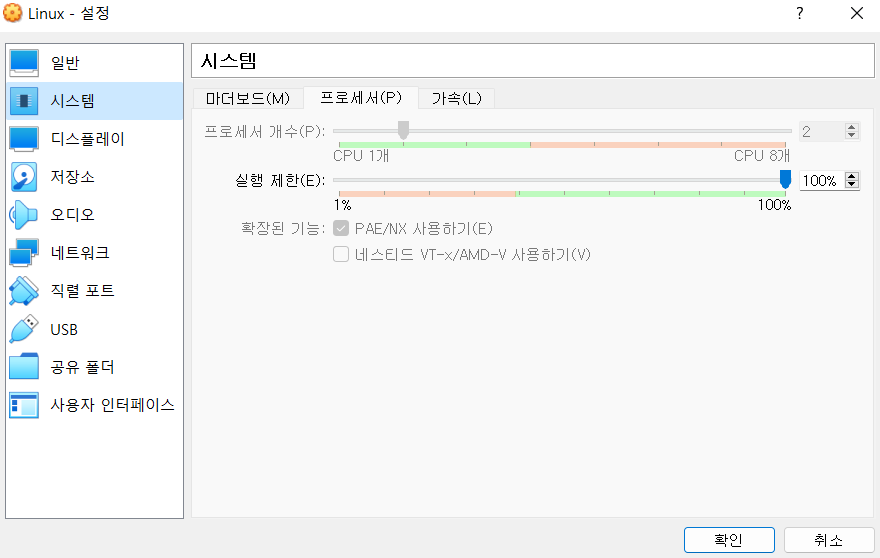Click the 공유 폴더 folder icon

(x=24, y=367)
